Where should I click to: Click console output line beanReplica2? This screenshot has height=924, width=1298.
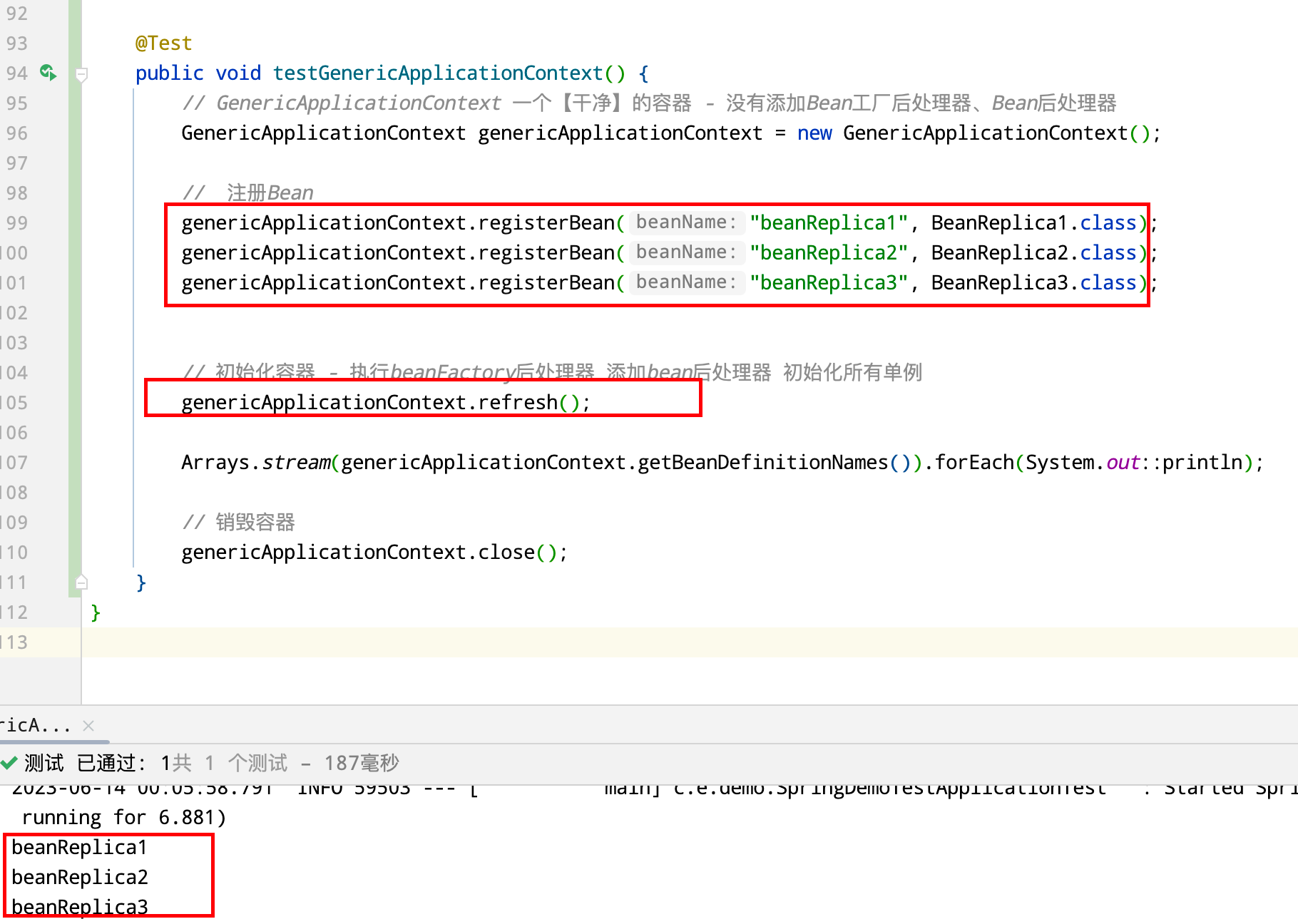[79, 878]
